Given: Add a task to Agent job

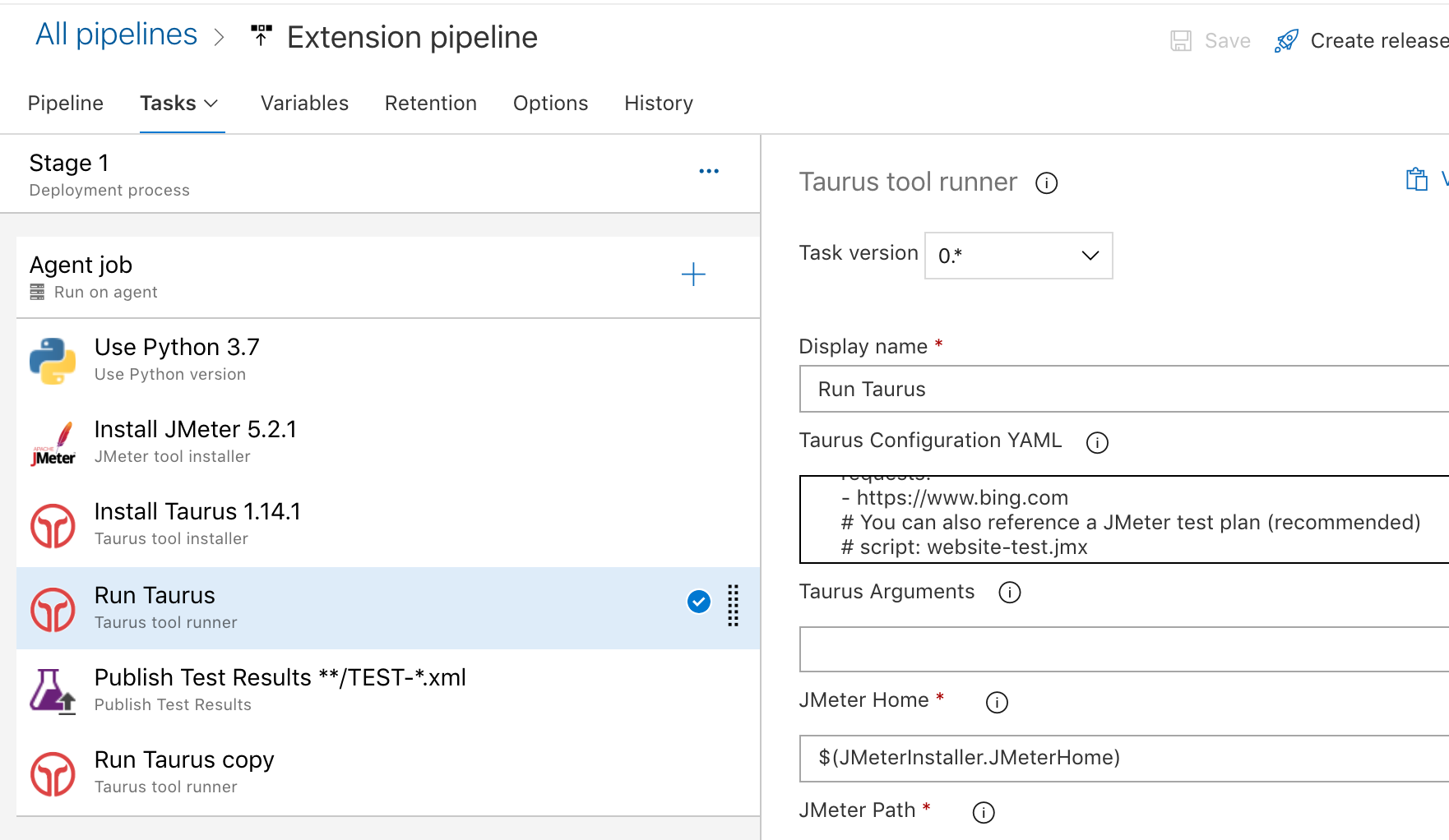Looking at the screenshot, I should point(693,275).
